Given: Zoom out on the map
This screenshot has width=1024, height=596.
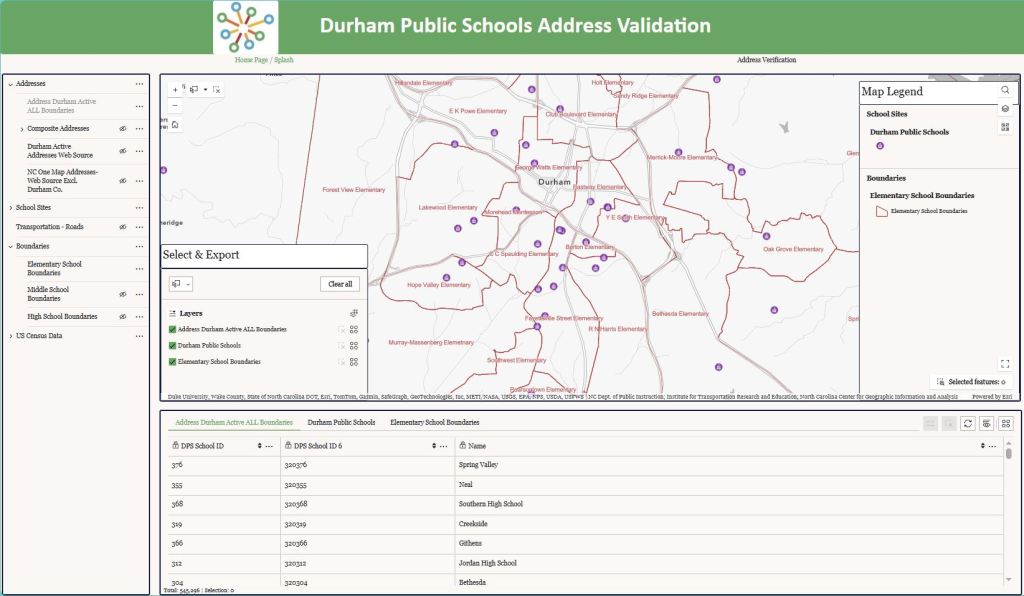Looking at the screenshot, I should tap(175, 105).
